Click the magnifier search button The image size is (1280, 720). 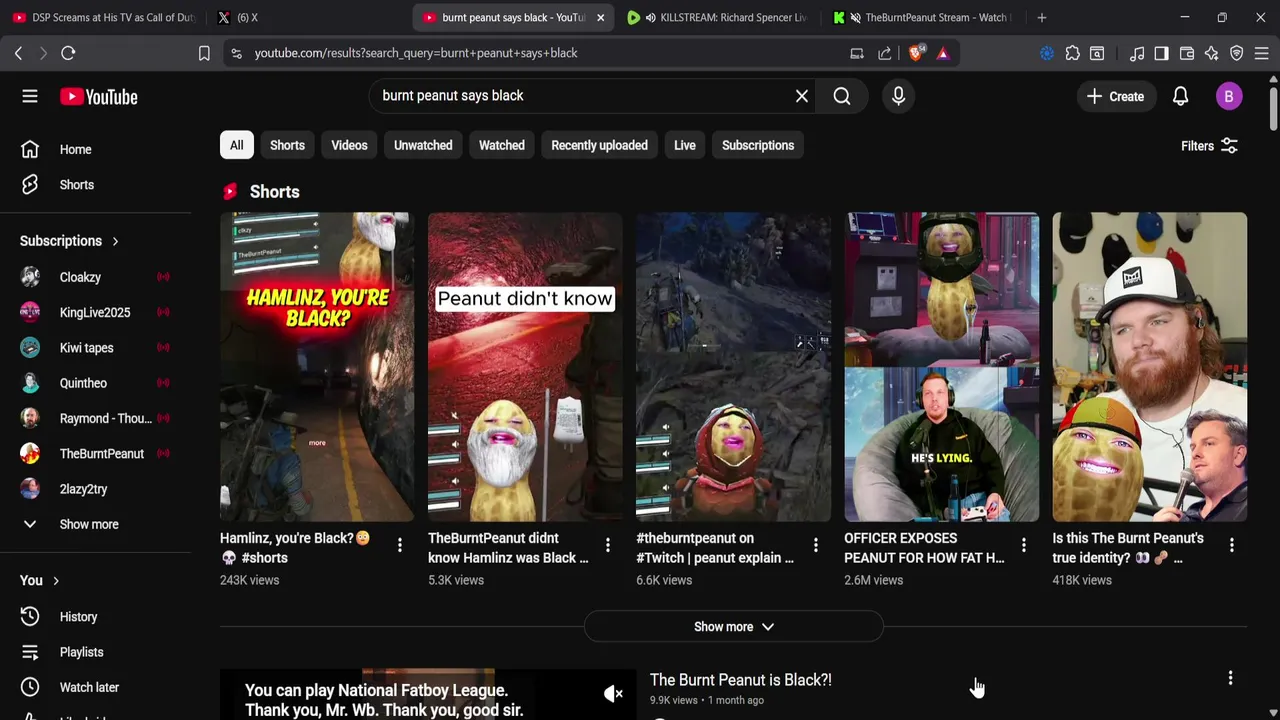coord(842,96)
